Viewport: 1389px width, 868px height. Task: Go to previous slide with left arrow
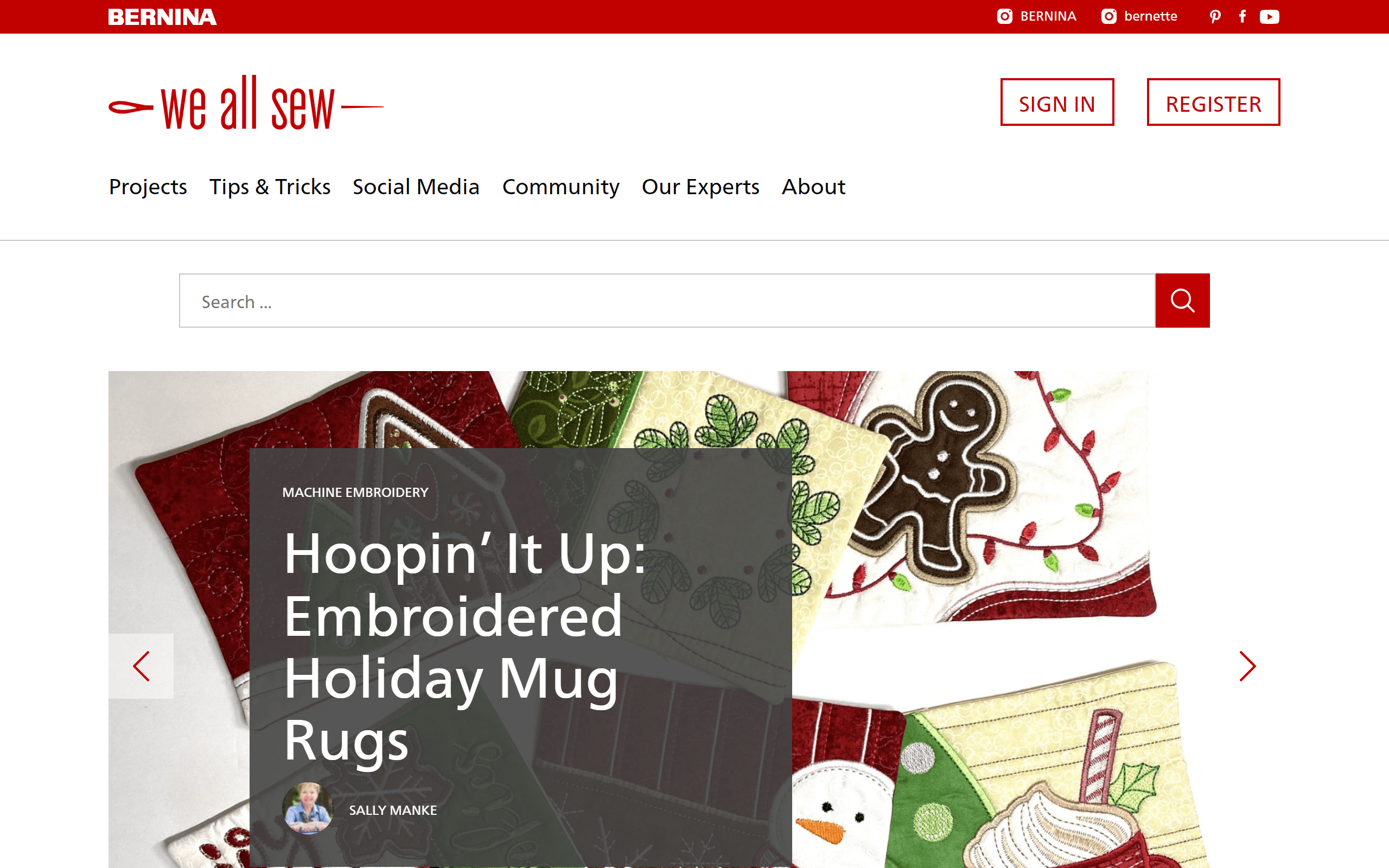(141, 666)
